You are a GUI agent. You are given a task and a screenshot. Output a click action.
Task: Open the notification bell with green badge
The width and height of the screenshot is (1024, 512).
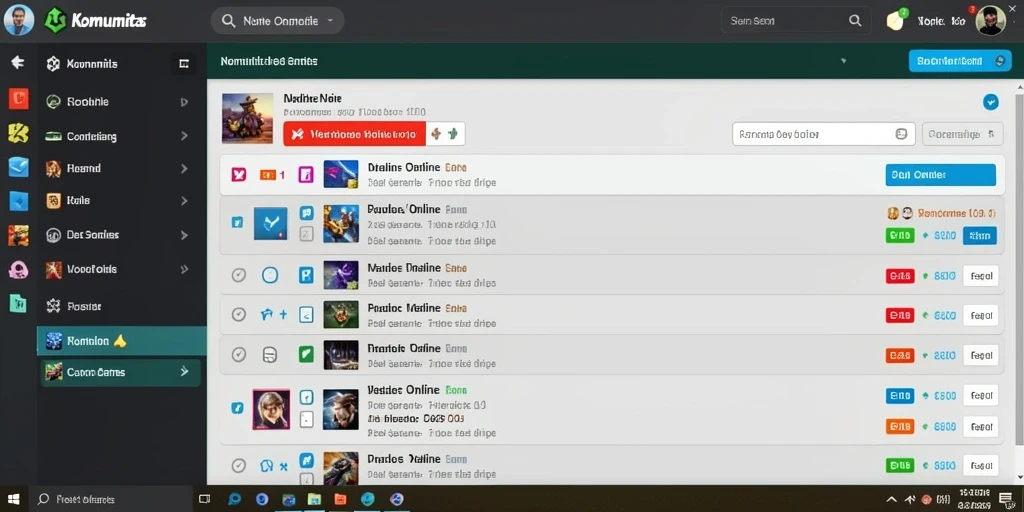pos(896,20)
